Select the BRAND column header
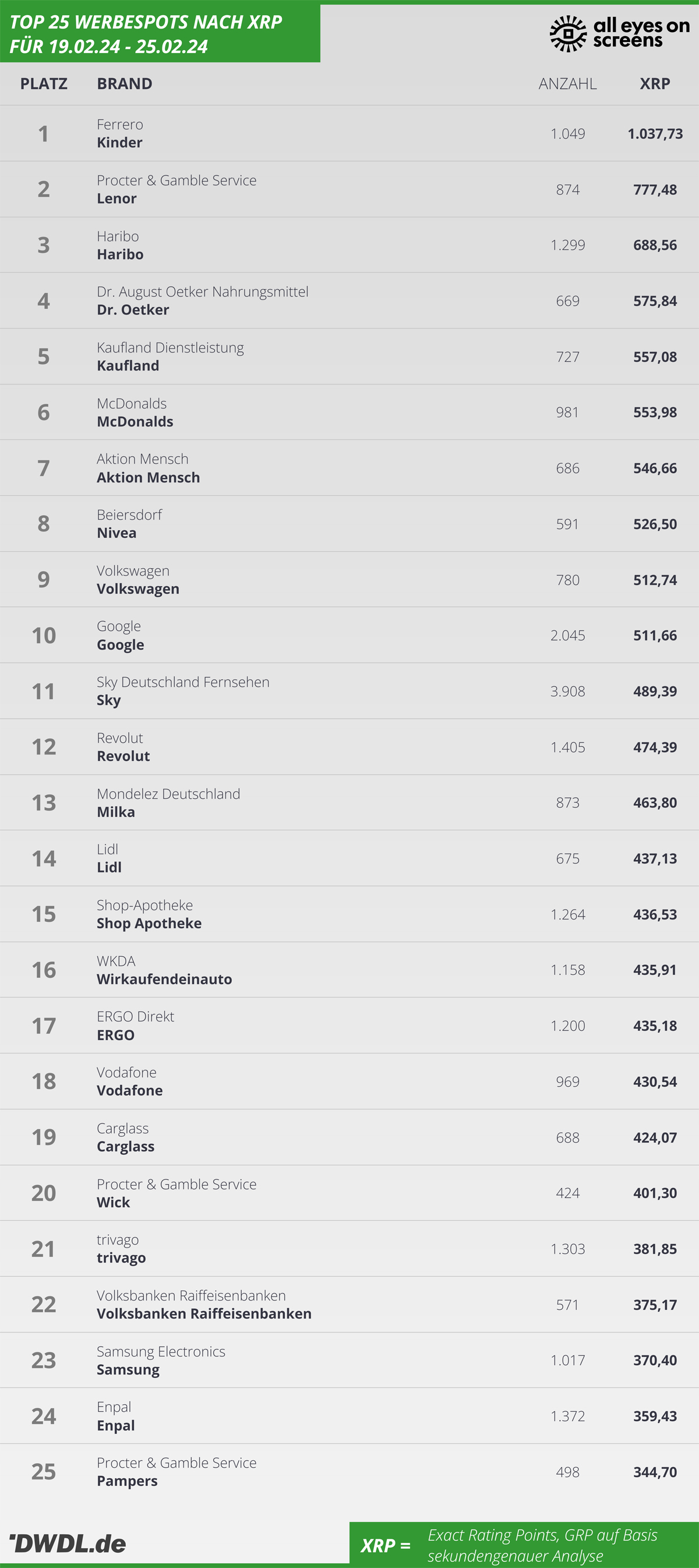 coord(125,84)
